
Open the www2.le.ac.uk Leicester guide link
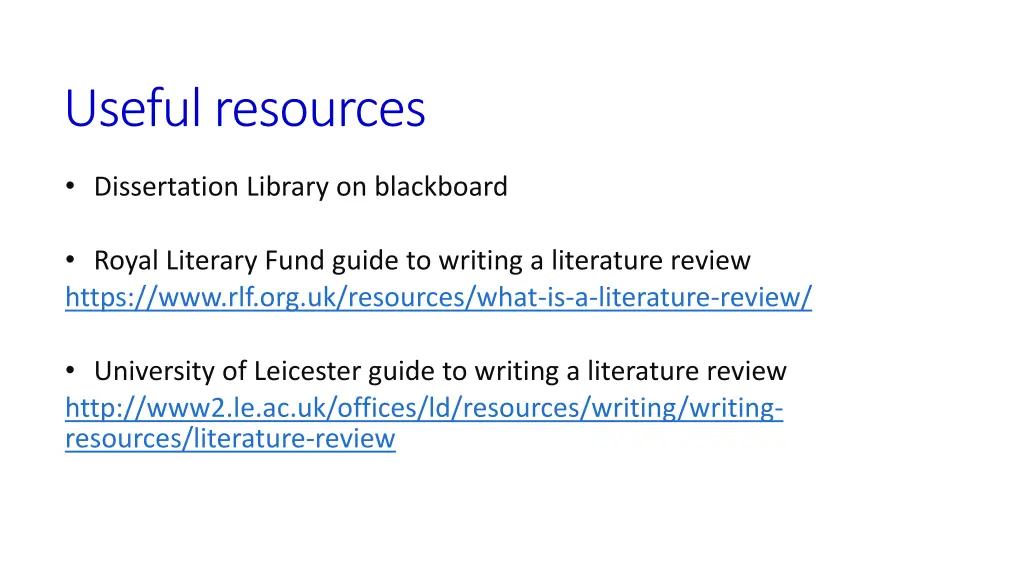tap(423, 408)
